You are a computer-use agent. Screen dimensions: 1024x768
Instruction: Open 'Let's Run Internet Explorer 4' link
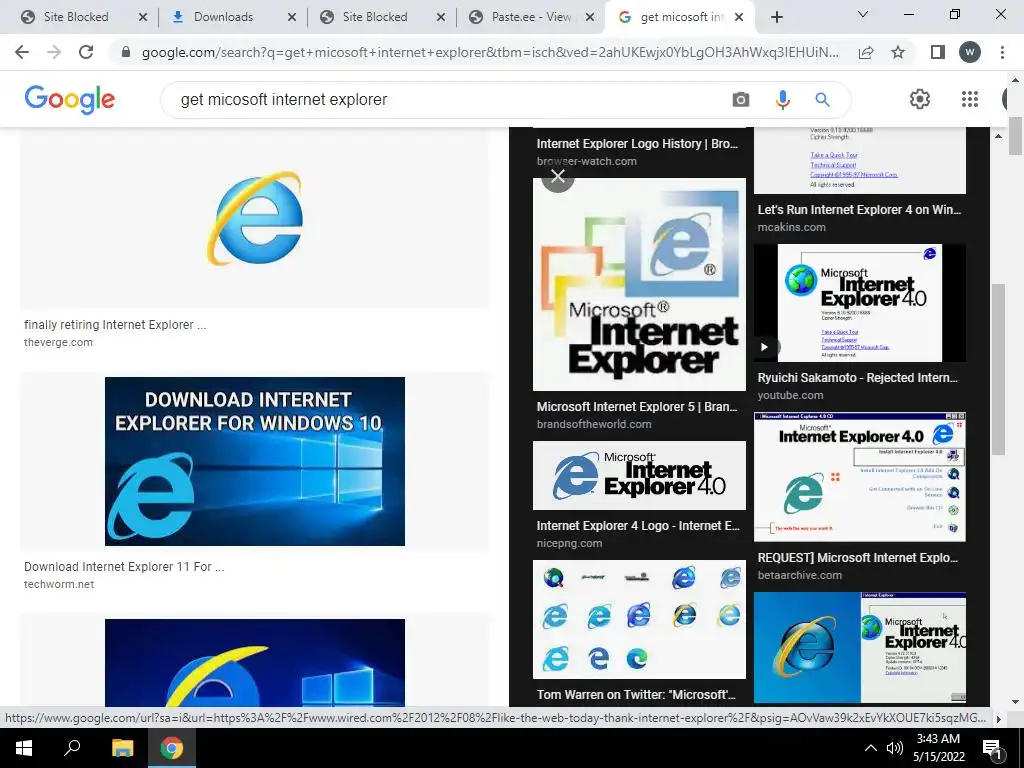(x=859, y=210)
